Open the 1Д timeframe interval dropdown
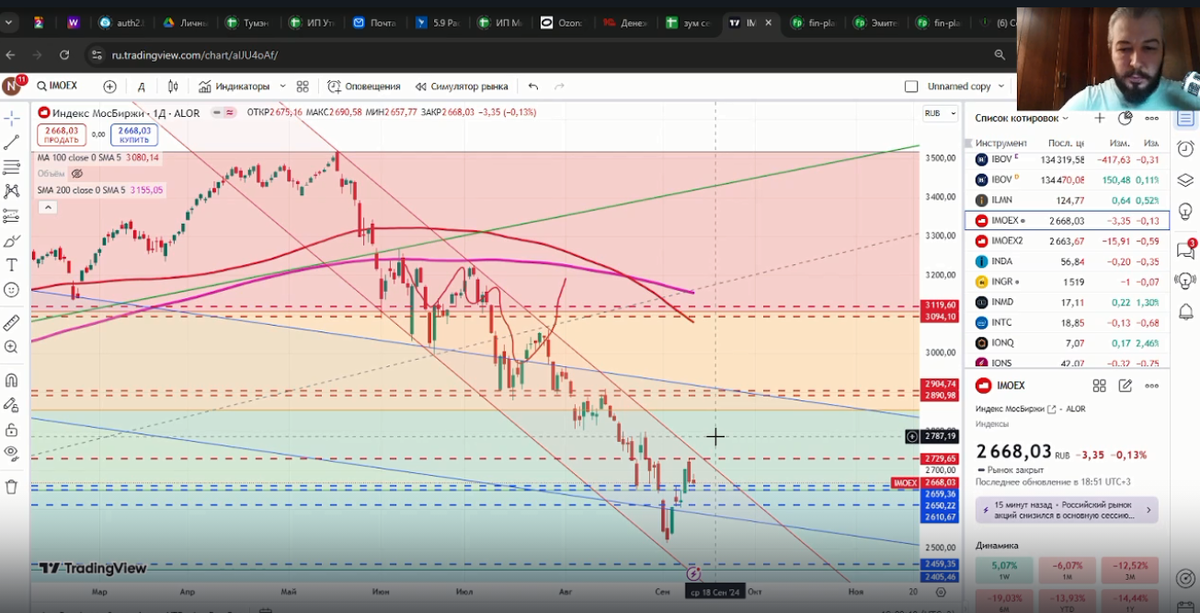This screenshot has width=1200, height=613. click(x=141, y=87)
